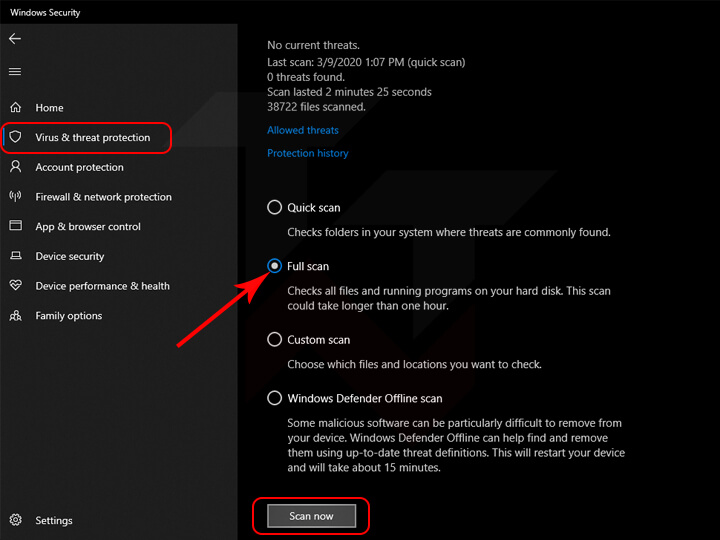This screenshot has width=720, height=540.
Task: Open the Protection history link
Action: (308, 153)
